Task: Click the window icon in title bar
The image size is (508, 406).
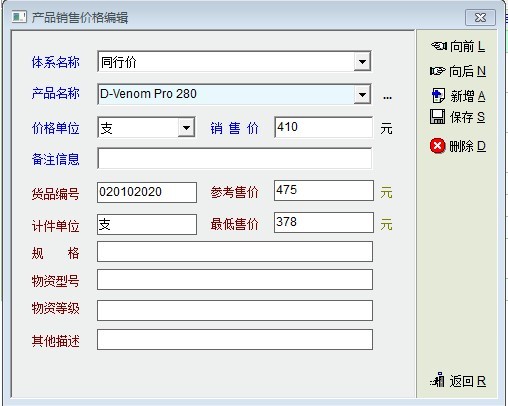Action: [19, 17]
